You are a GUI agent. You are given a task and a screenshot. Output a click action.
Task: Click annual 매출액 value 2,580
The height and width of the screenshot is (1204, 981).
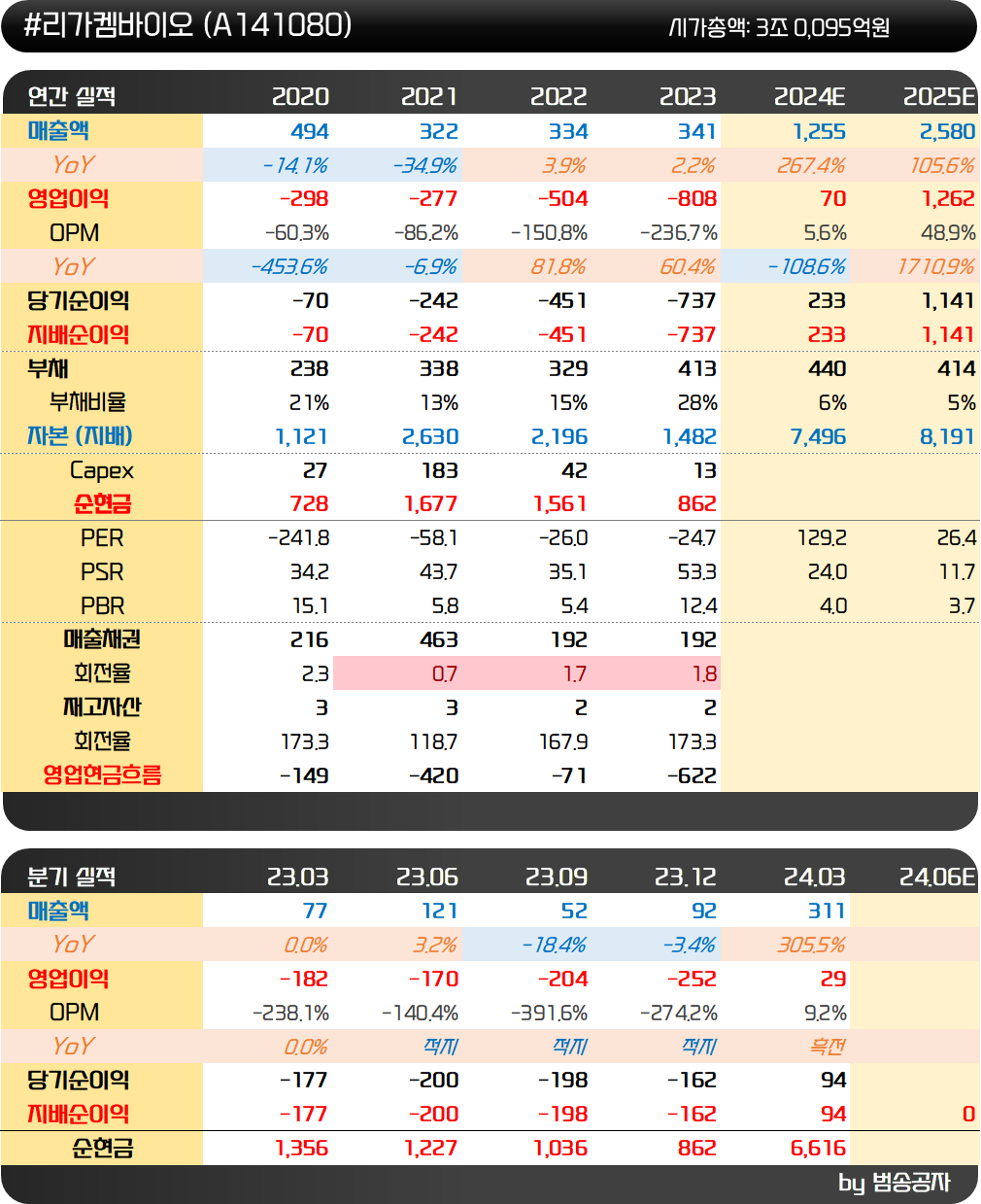pyautogui.click(x=948, y=131)
